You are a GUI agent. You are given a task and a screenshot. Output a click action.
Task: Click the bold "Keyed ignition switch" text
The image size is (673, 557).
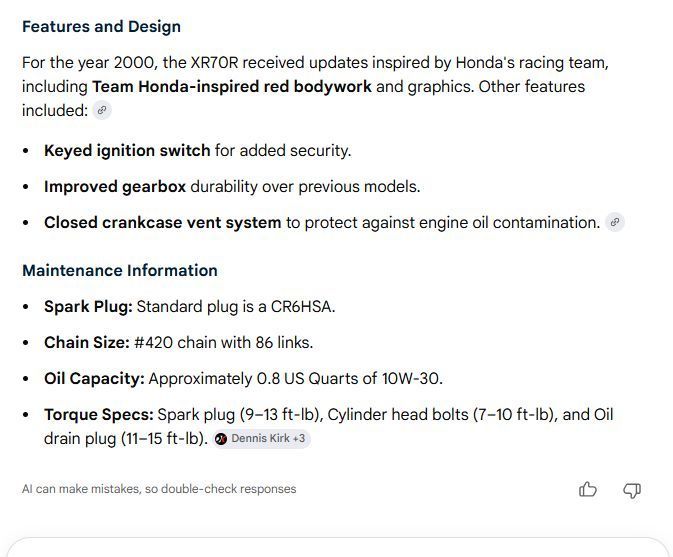(x=127, y=151)
